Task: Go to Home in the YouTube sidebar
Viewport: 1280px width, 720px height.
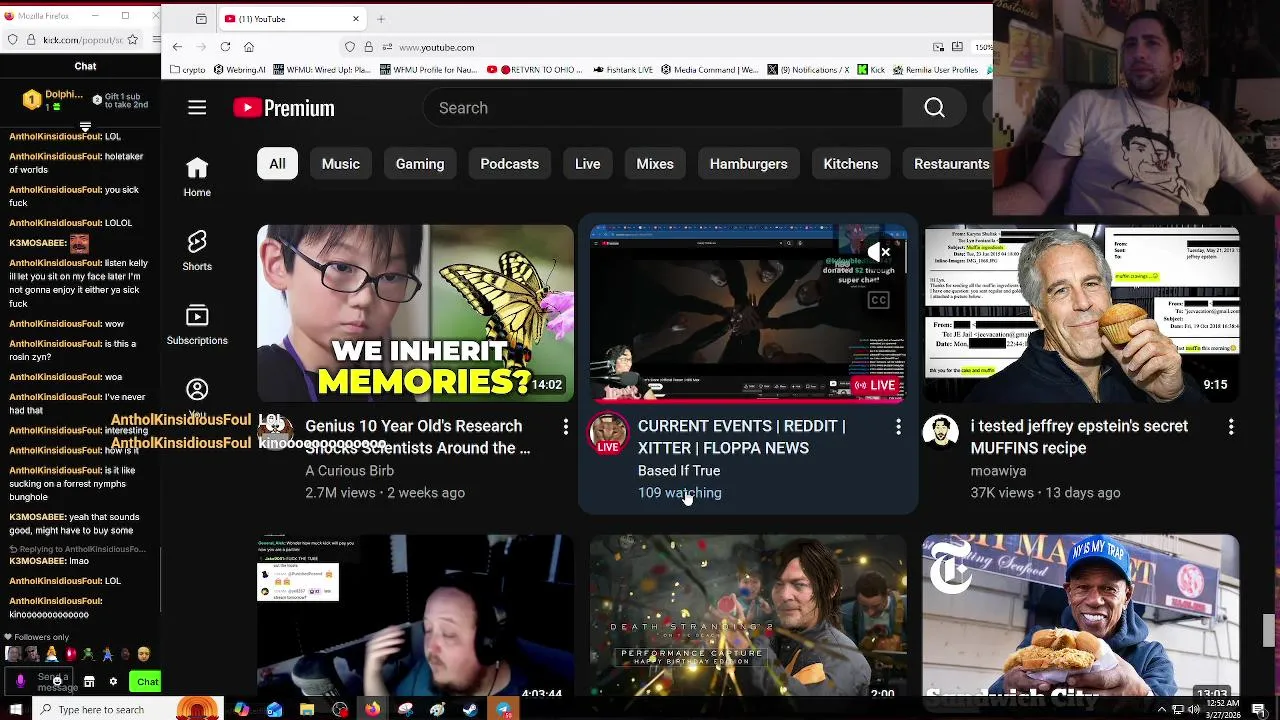Action: 197,178
